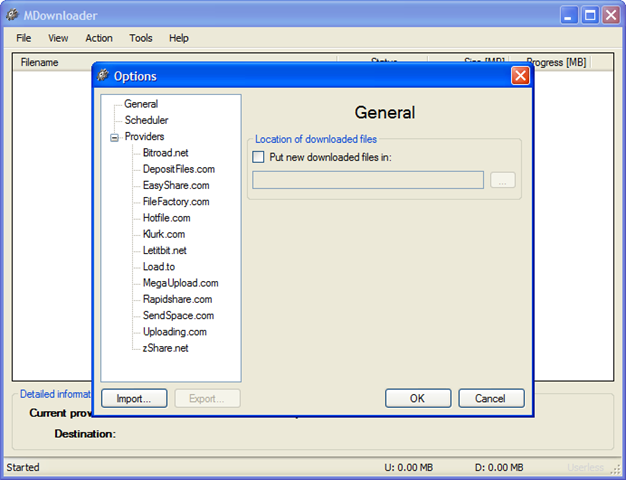Close the Options dialog with red X

pyautogui.click(x=520, y=75)
